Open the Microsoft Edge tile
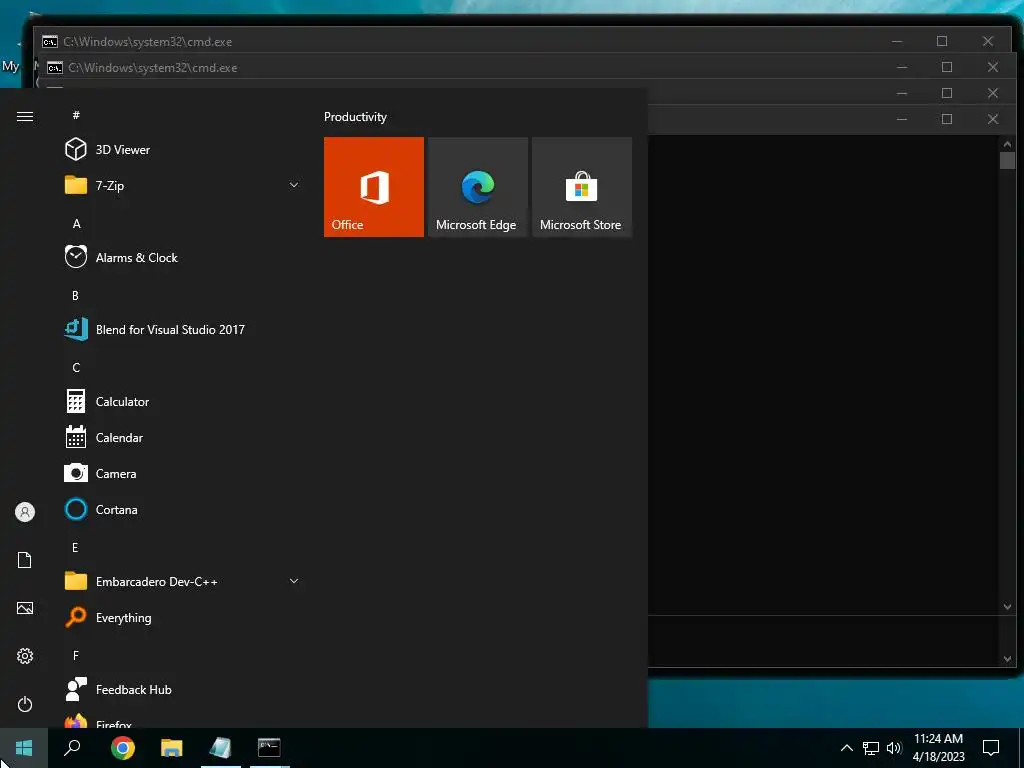1024x768 pixels. [x=477, y=187]
